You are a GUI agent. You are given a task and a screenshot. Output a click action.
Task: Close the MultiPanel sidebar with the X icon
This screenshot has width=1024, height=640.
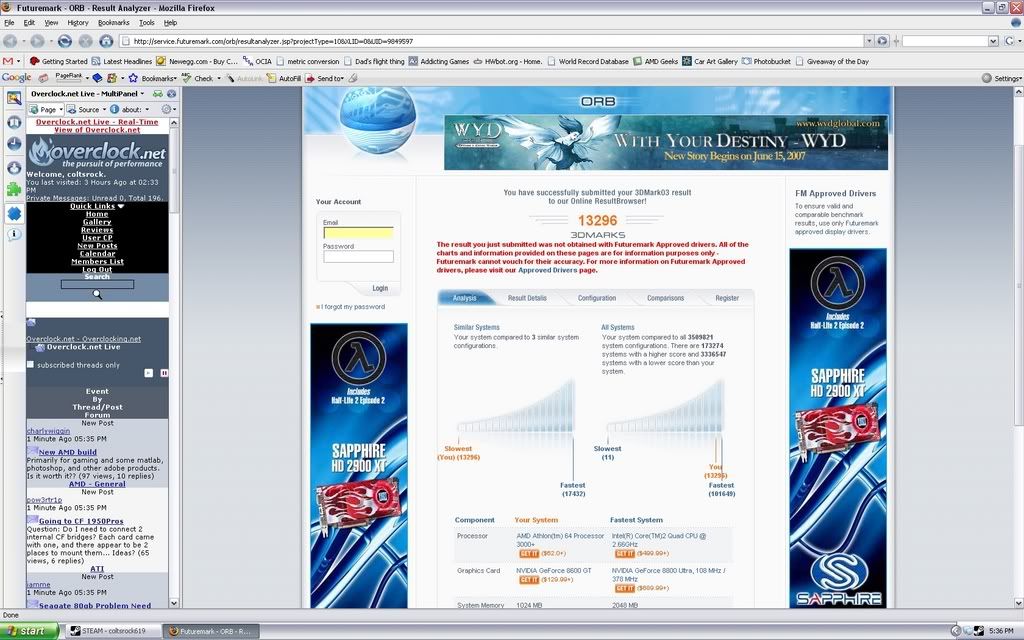pos(171,94)
